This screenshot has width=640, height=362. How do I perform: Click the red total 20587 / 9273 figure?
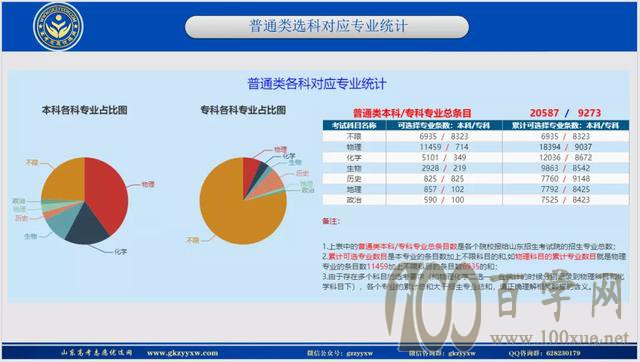point(565,113)
